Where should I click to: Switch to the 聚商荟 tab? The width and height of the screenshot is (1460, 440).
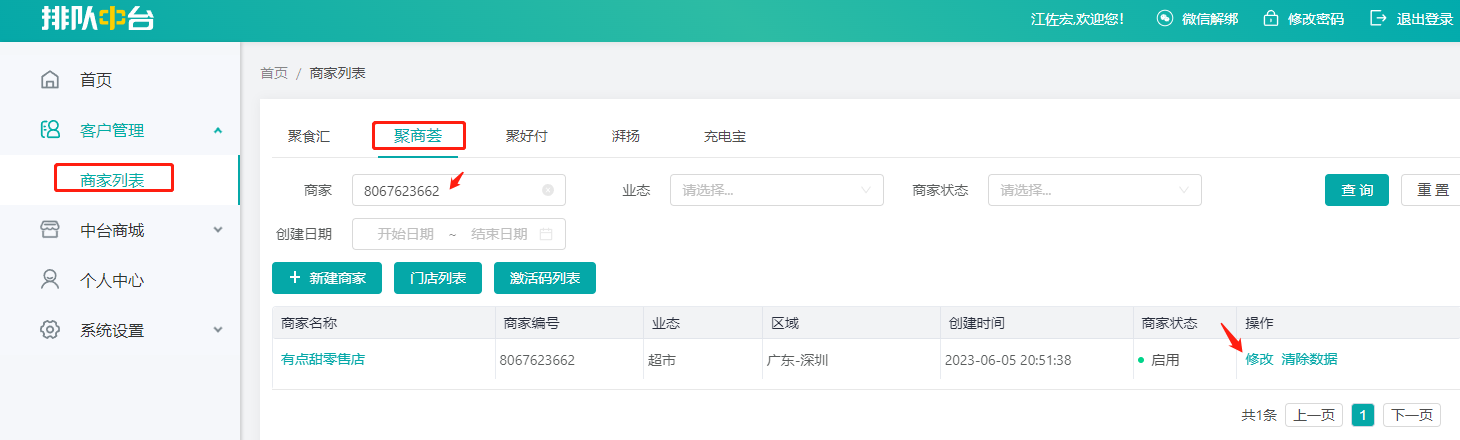pyautogui.click(x=418, y=136)
